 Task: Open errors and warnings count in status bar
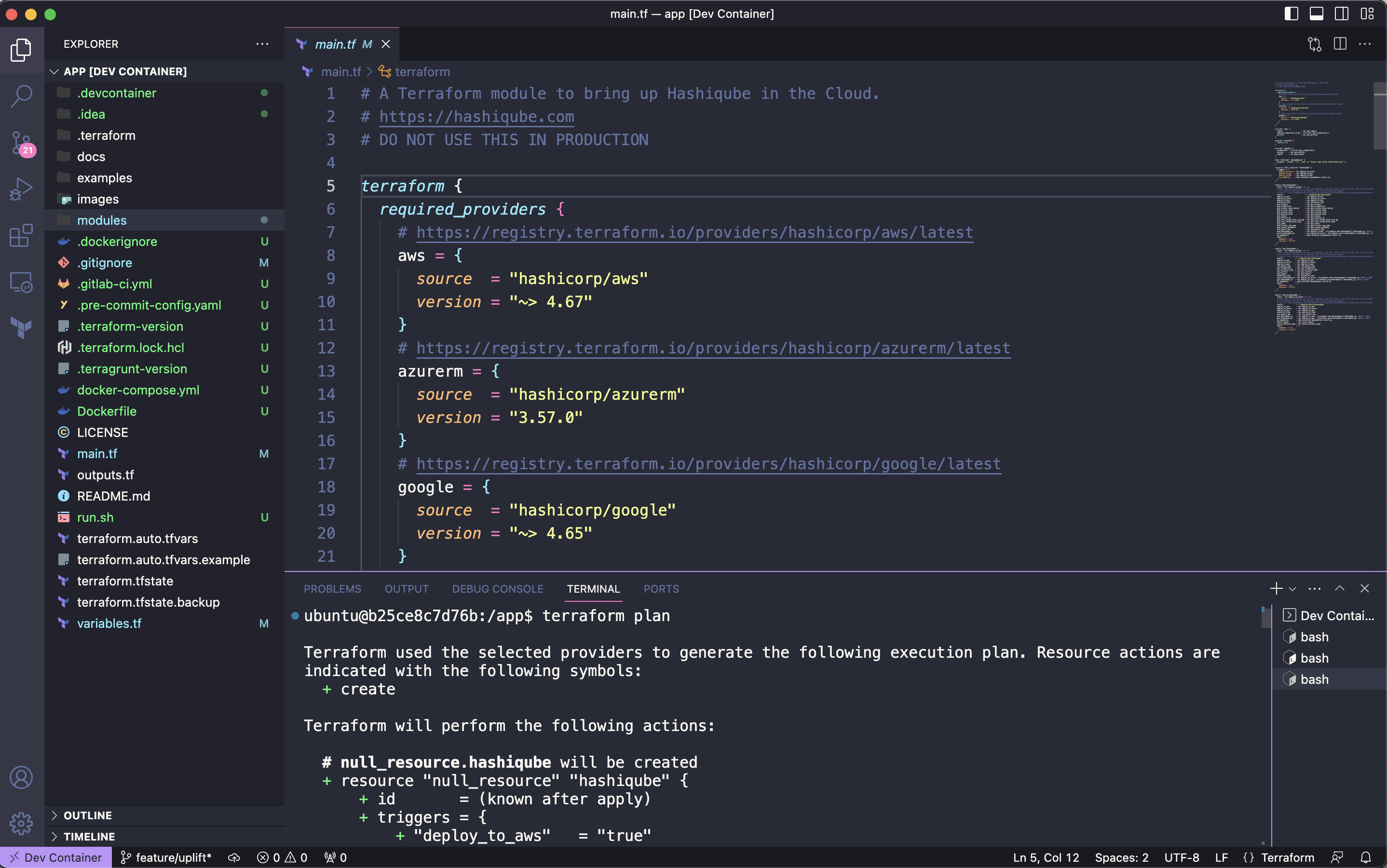[283, 857]
